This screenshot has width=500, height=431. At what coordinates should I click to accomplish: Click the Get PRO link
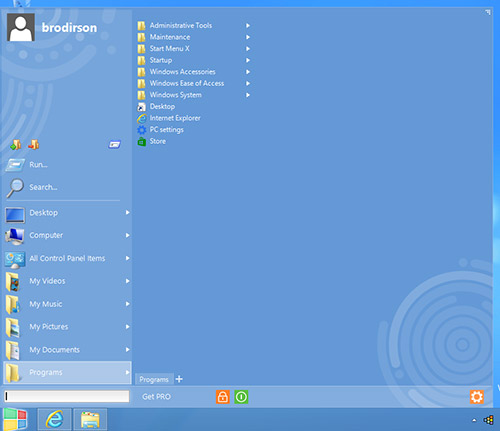click(x=156, y=397)
